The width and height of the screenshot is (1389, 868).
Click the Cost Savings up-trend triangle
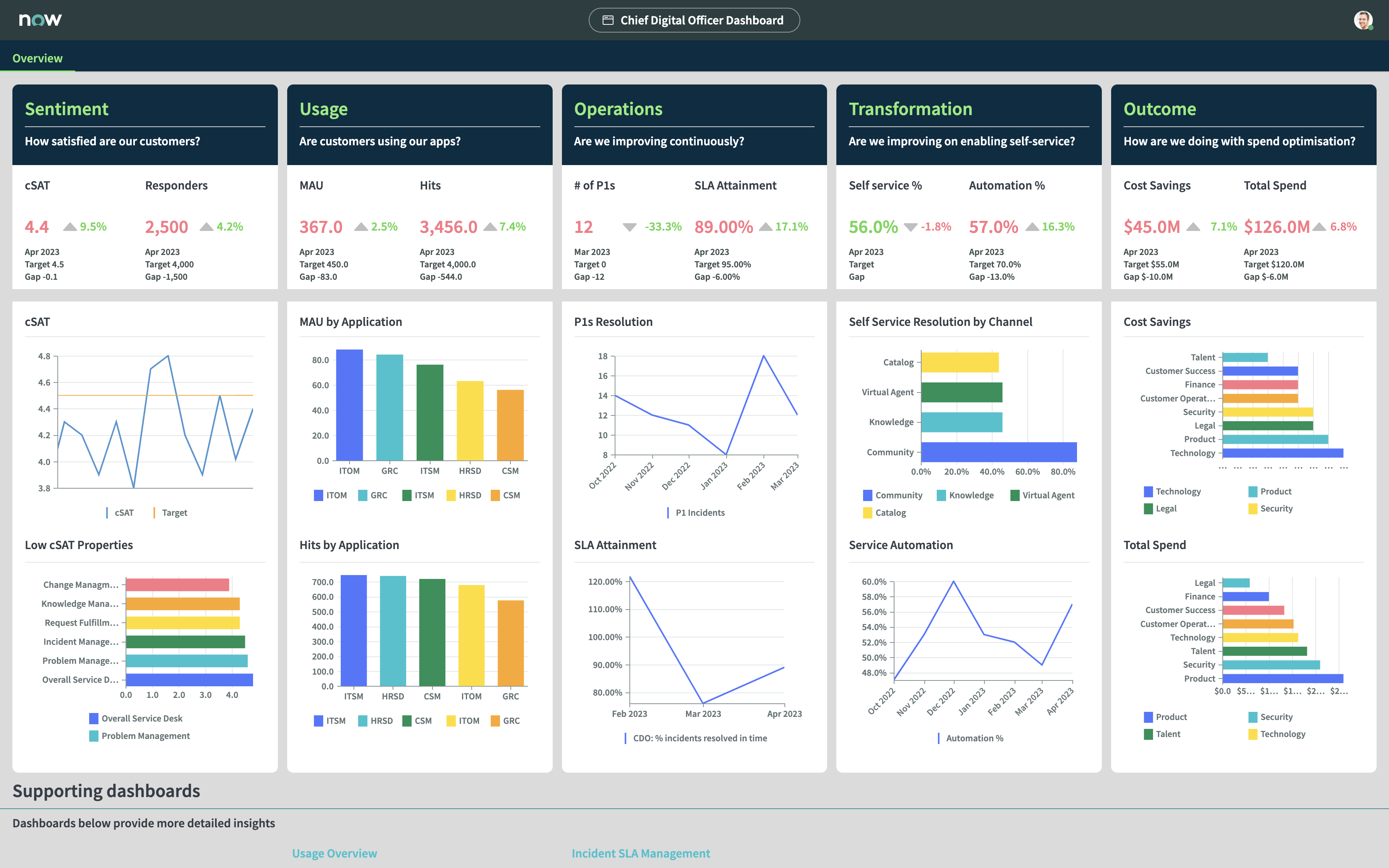point(1193,227)
